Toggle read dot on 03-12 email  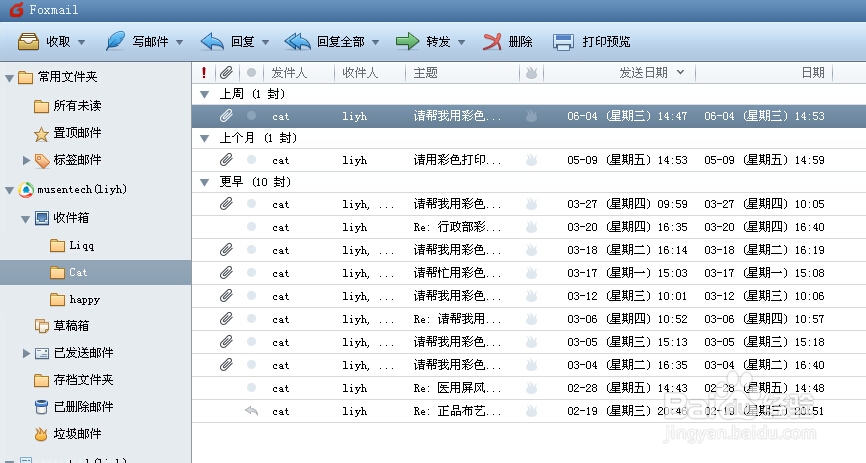pyautogui.click(x=251, y=296)
